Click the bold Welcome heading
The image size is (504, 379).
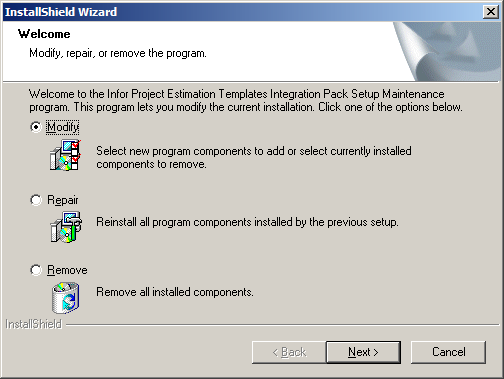(44, 34)
